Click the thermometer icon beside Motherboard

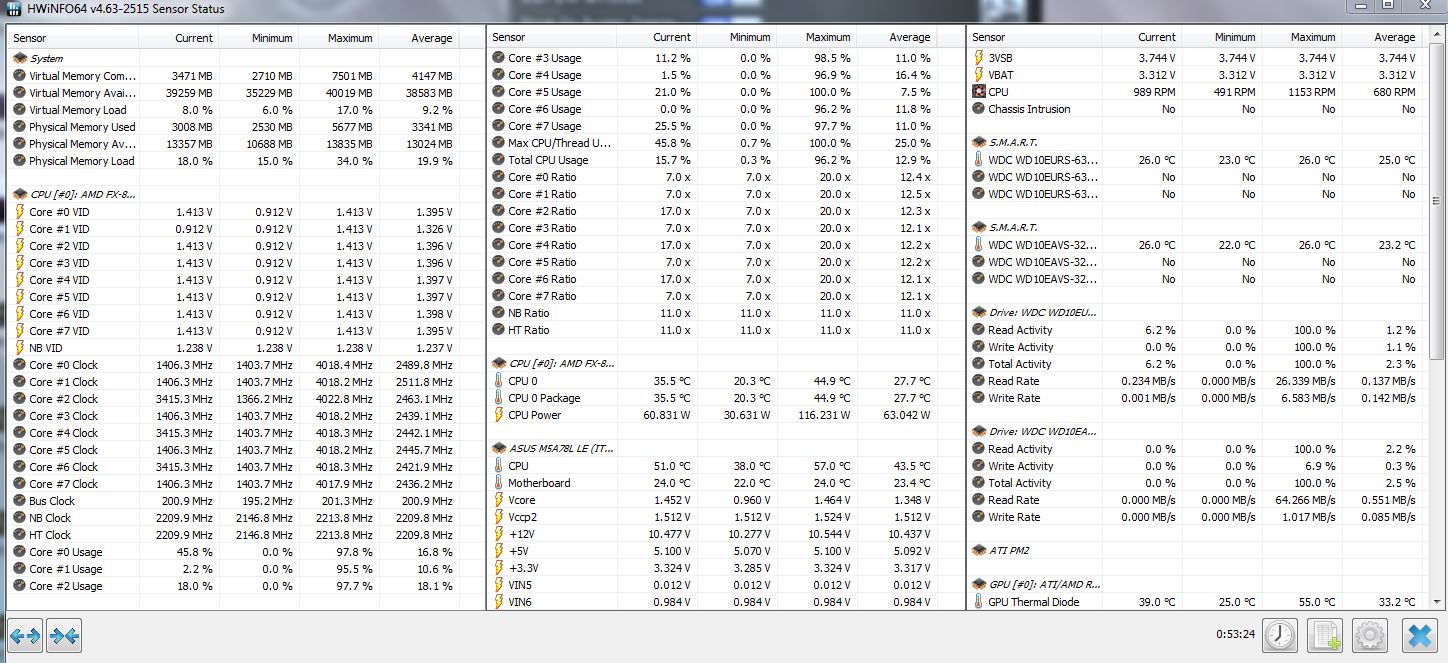[499, 483]
